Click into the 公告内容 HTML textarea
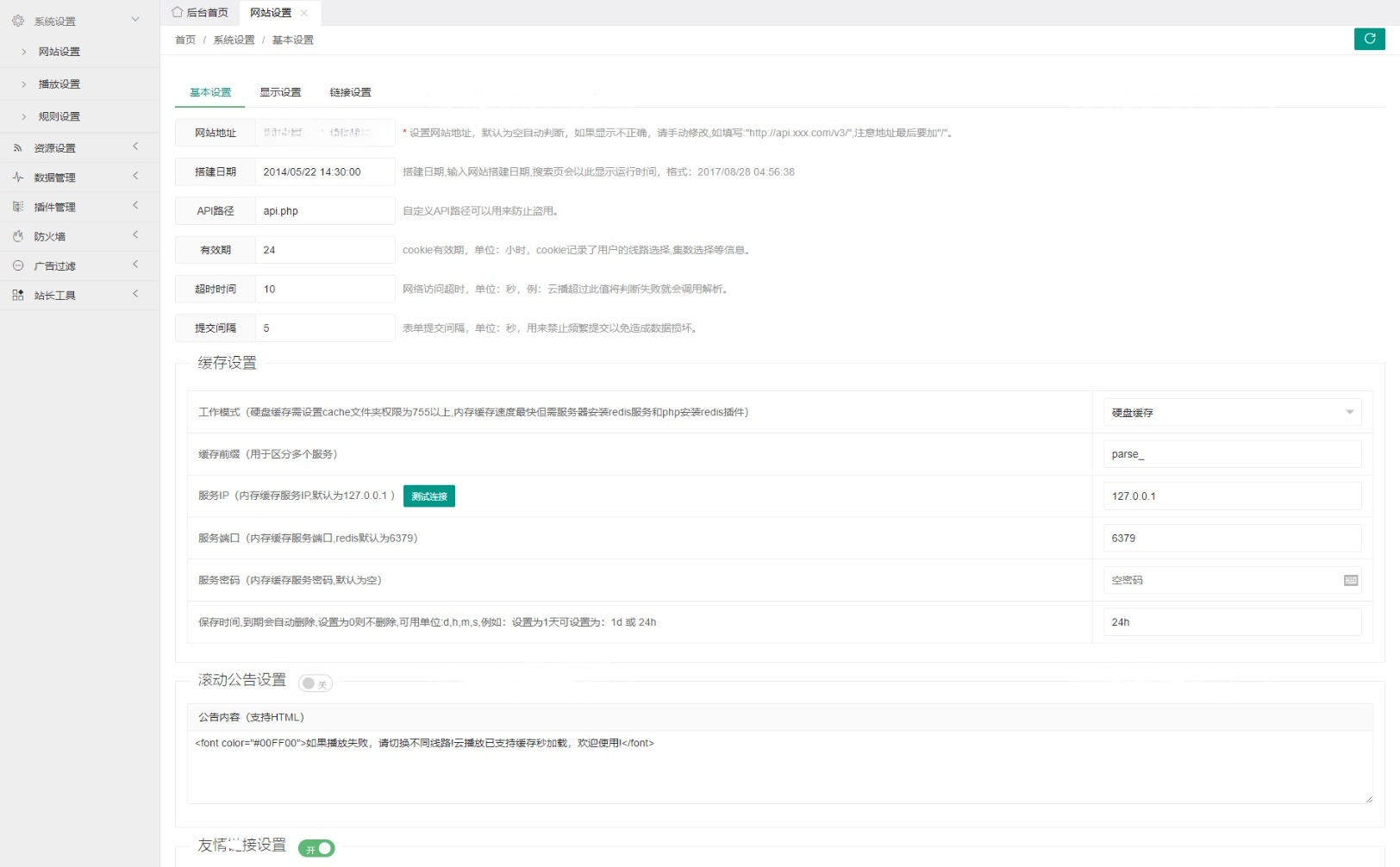This screenshot has height=867, width=1400. pyautogui.click(x=779, y=767)
